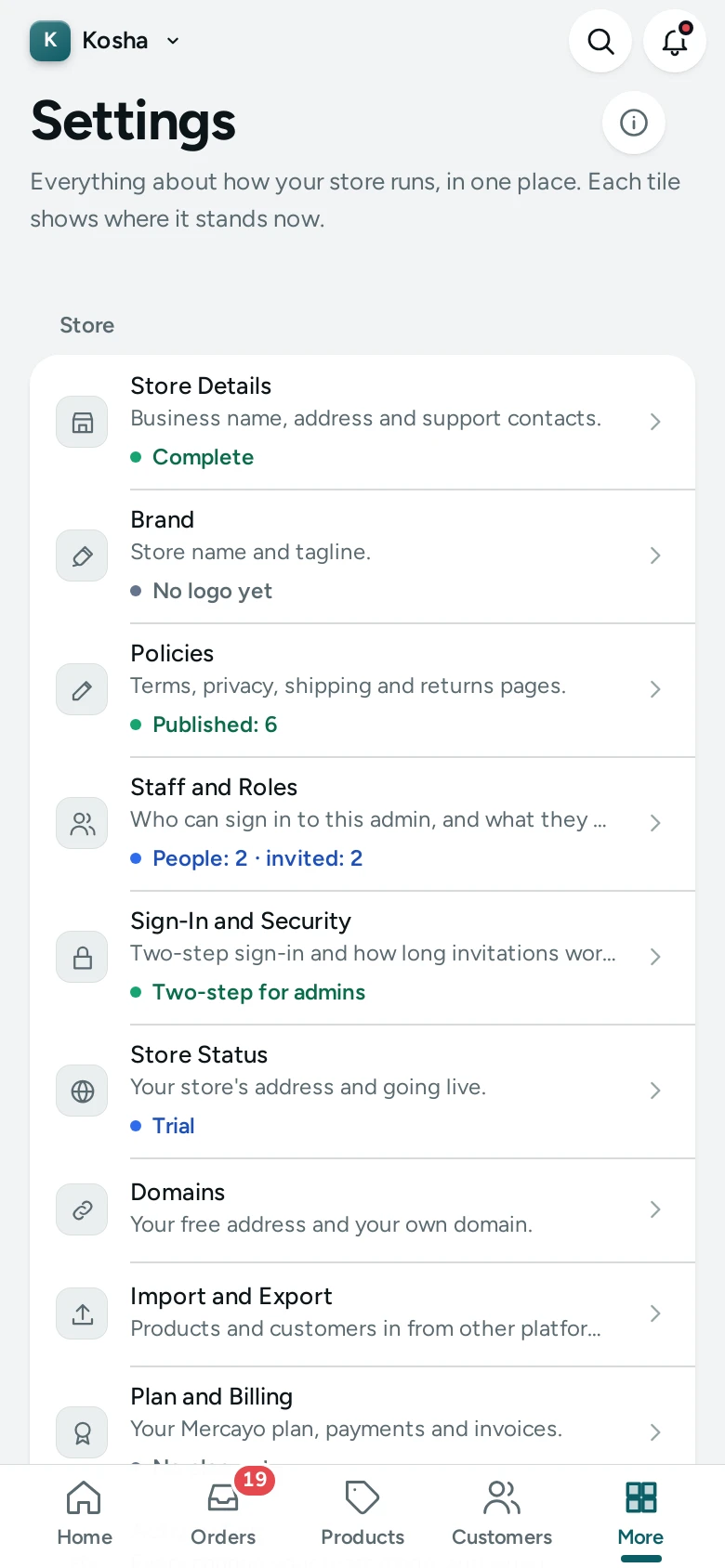Expand the Kosha store switcher dropdown arrow
Image resolution: width=725 pixels, height=1568 pixels.
(x=173, y=41)
